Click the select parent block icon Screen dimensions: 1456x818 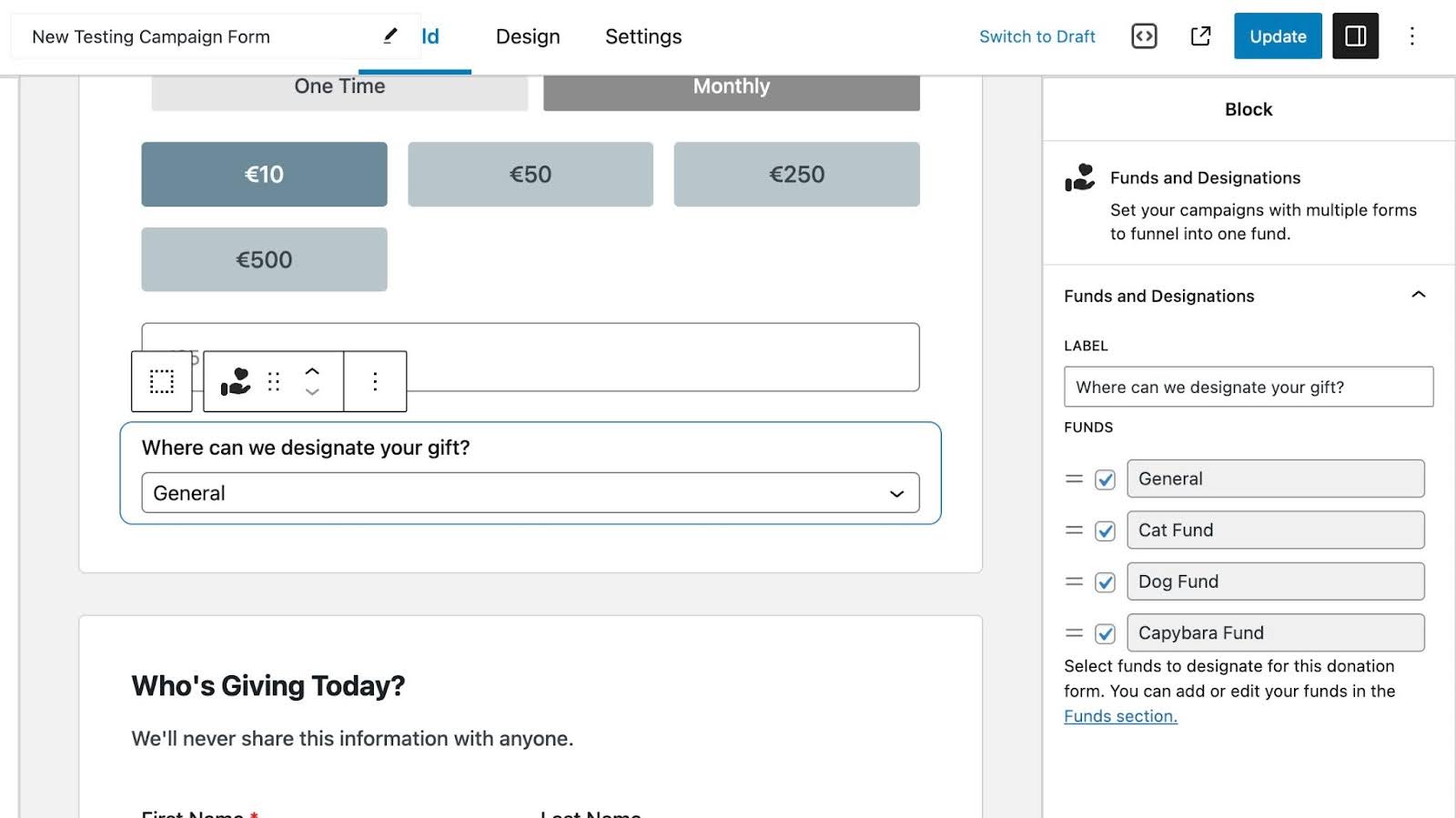(162, 381)
